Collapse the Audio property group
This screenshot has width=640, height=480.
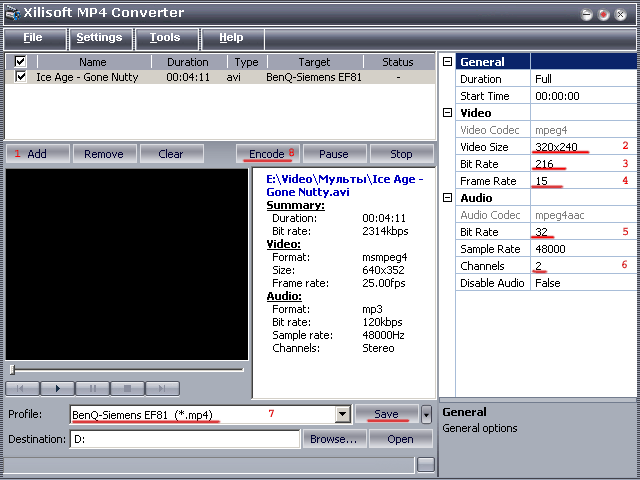(x=447, y=198)
